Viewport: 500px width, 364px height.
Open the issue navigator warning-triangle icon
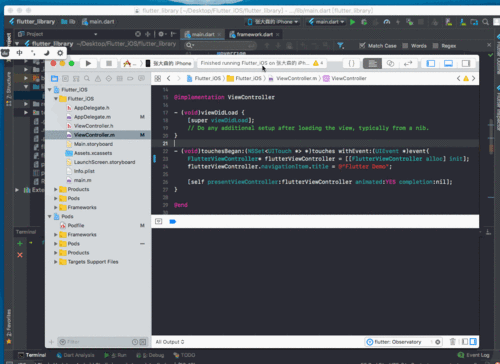pos(98,78)
